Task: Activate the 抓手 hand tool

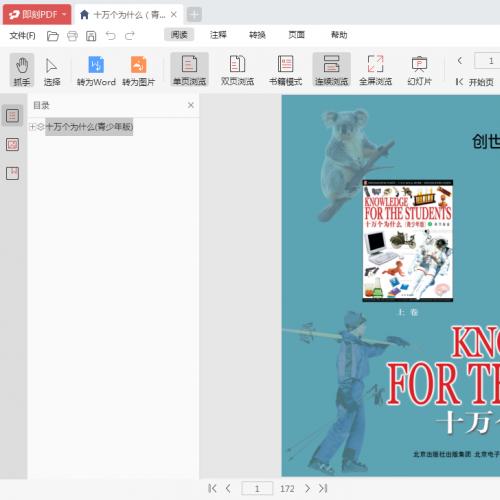Action: coord(22,70)
